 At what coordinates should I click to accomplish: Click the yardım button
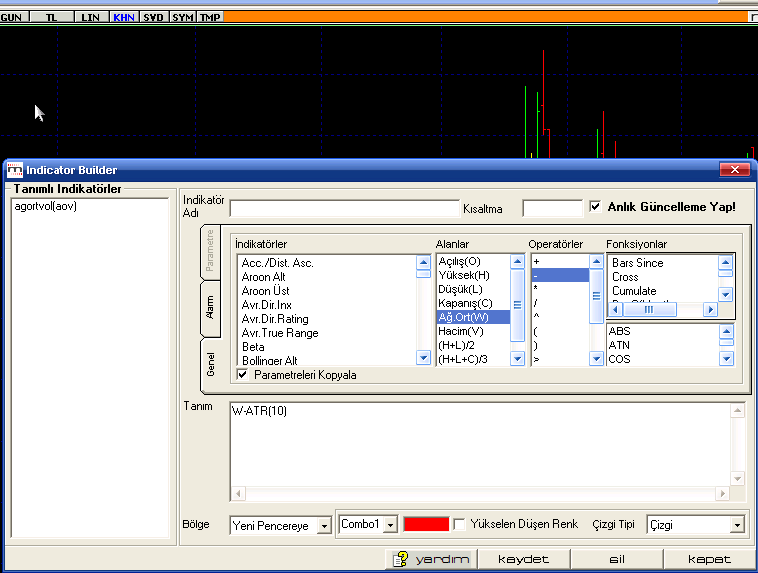click(x=431, y=559)
